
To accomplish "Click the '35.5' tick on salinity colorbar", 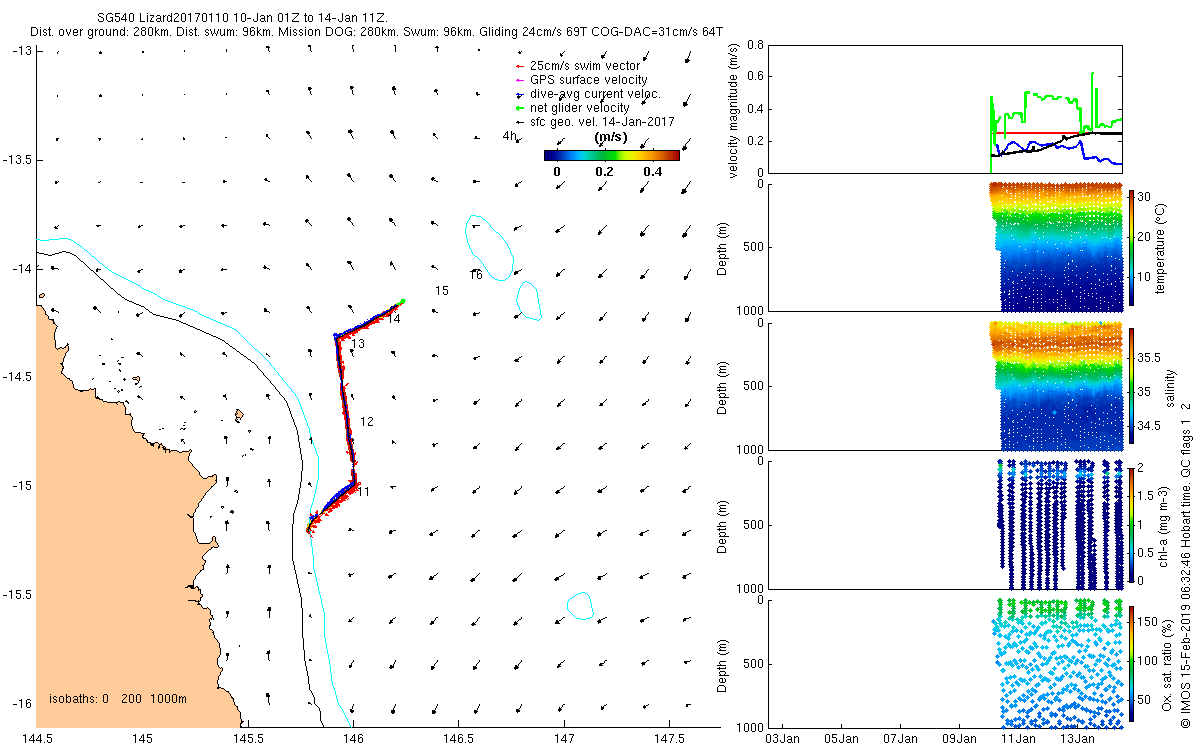I will coord(1151,358).
